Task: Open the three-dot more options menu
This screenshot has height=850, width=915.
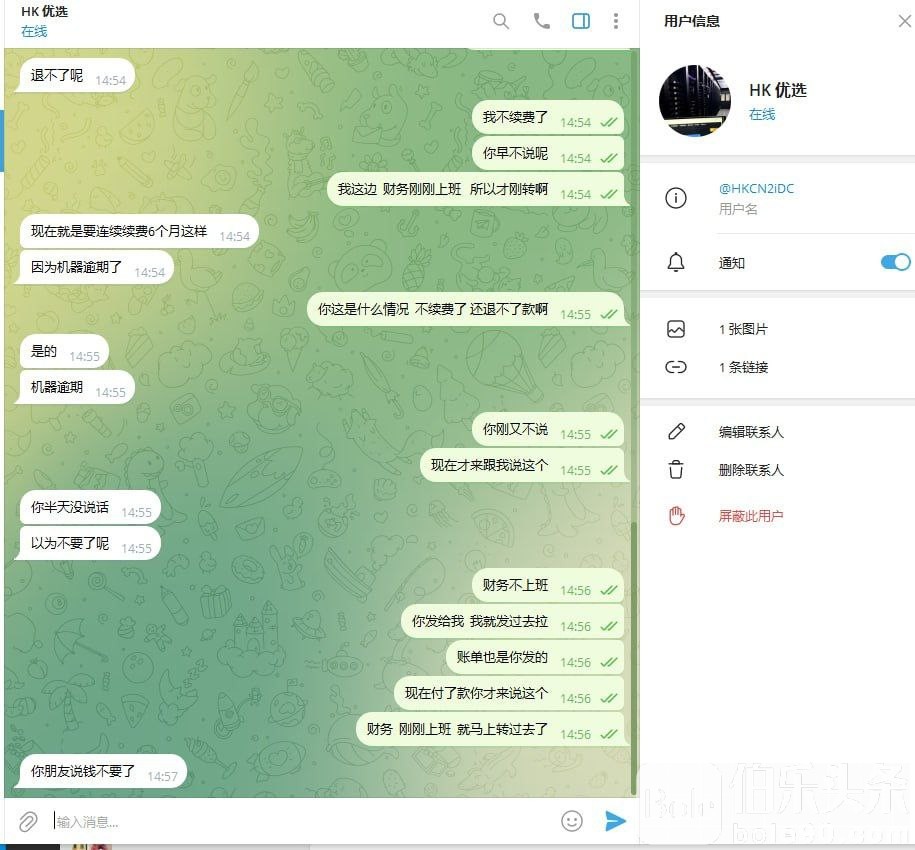Action: point(616,22)
